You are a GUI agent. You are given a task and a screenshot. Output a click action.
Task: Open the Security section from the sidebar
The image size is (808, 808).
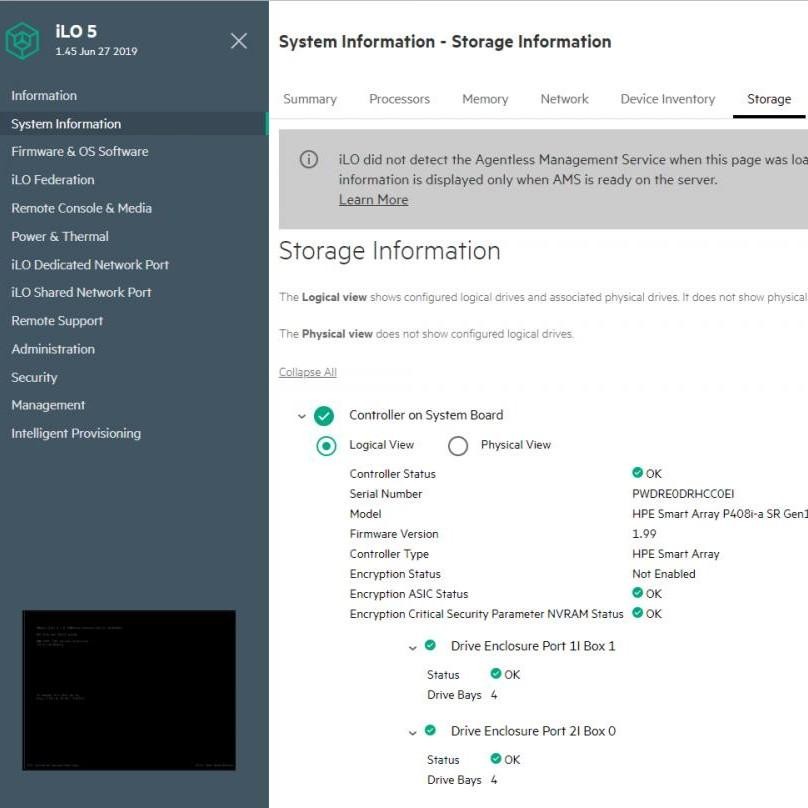tap(34, 377)
